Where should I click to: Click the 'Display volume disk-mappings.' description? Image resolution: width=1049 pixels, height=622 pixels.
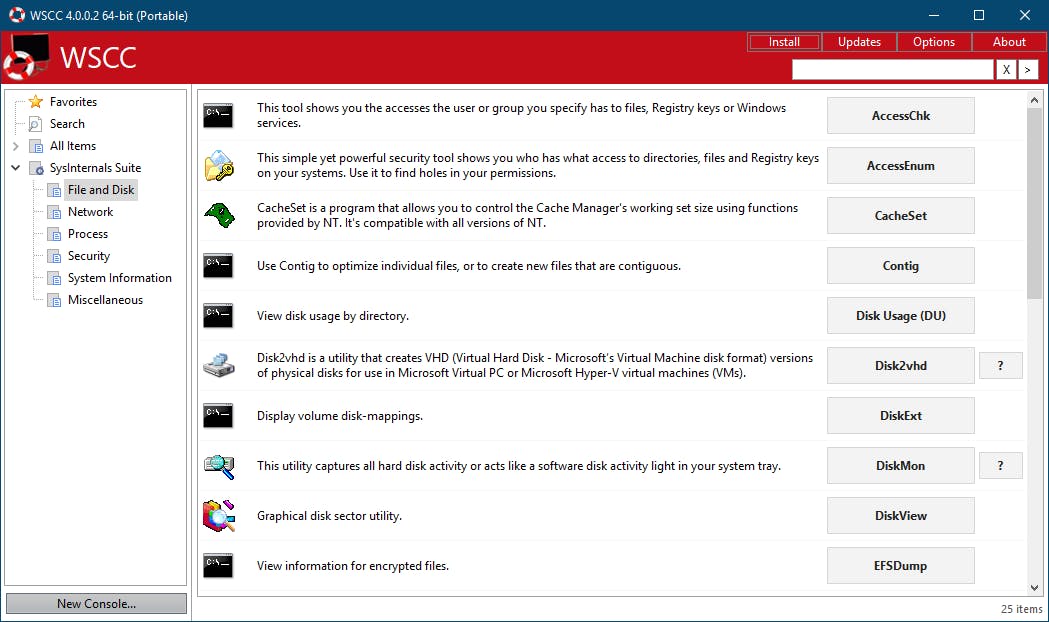click(340, 416)
